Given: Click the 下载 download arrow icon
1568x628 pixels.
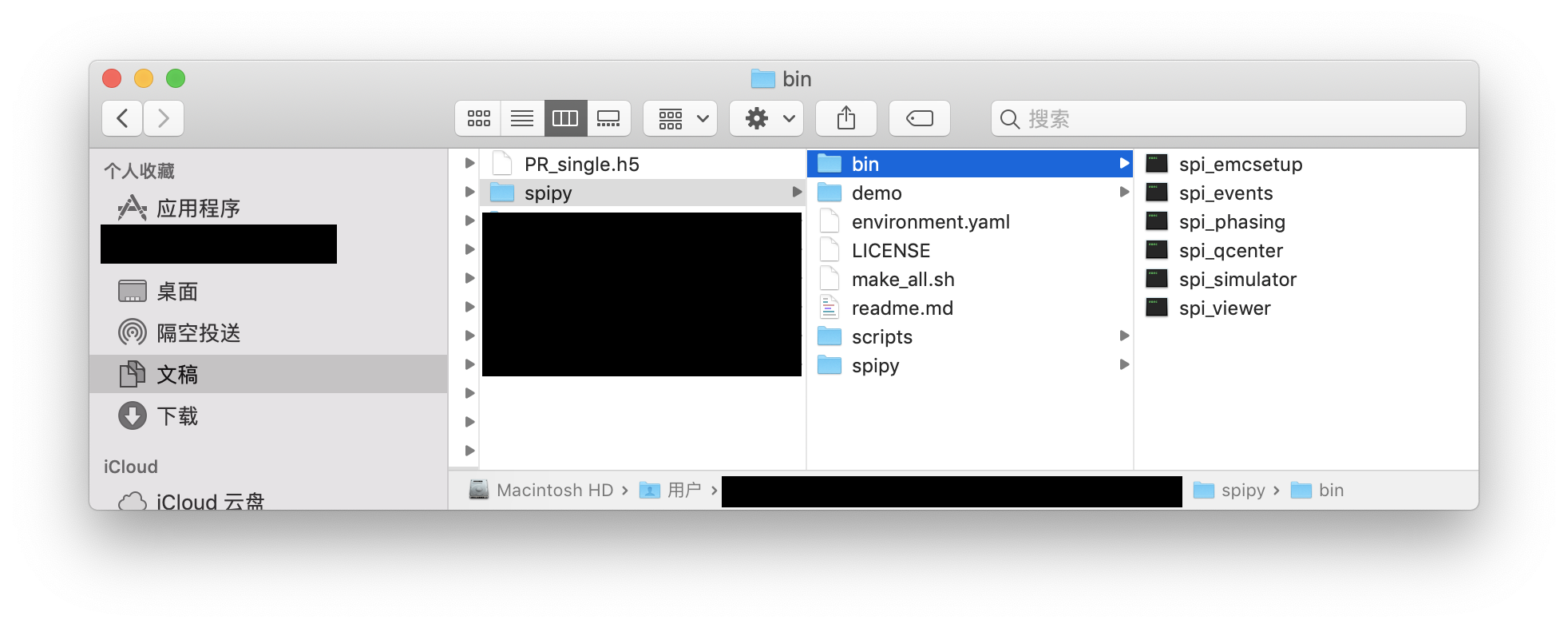Looking at the screenshot, I should (133, 415).
